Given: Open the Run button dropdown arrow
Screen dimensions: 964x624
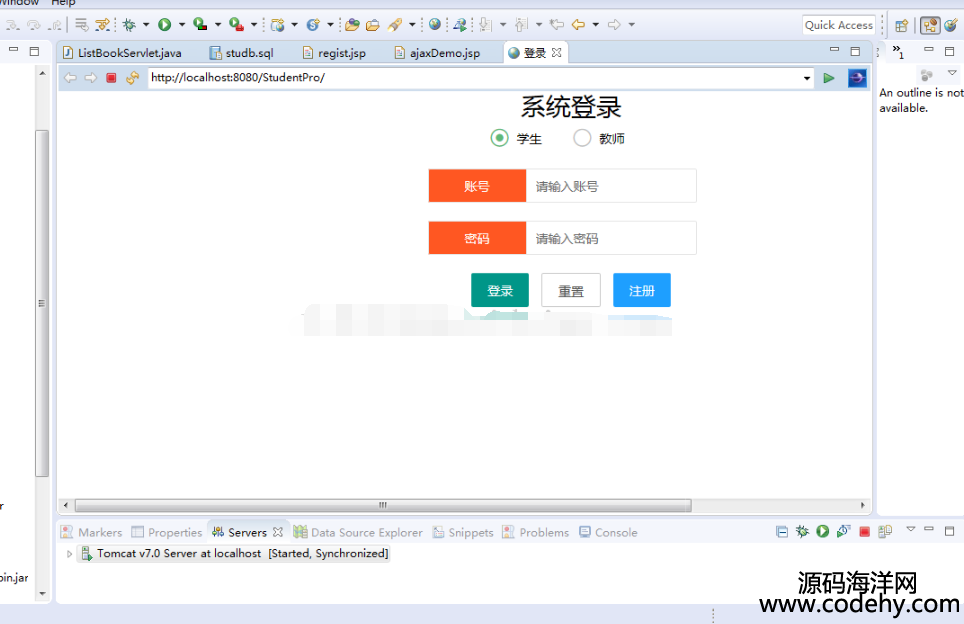Looking at the screenshot, I should [182, 25].
